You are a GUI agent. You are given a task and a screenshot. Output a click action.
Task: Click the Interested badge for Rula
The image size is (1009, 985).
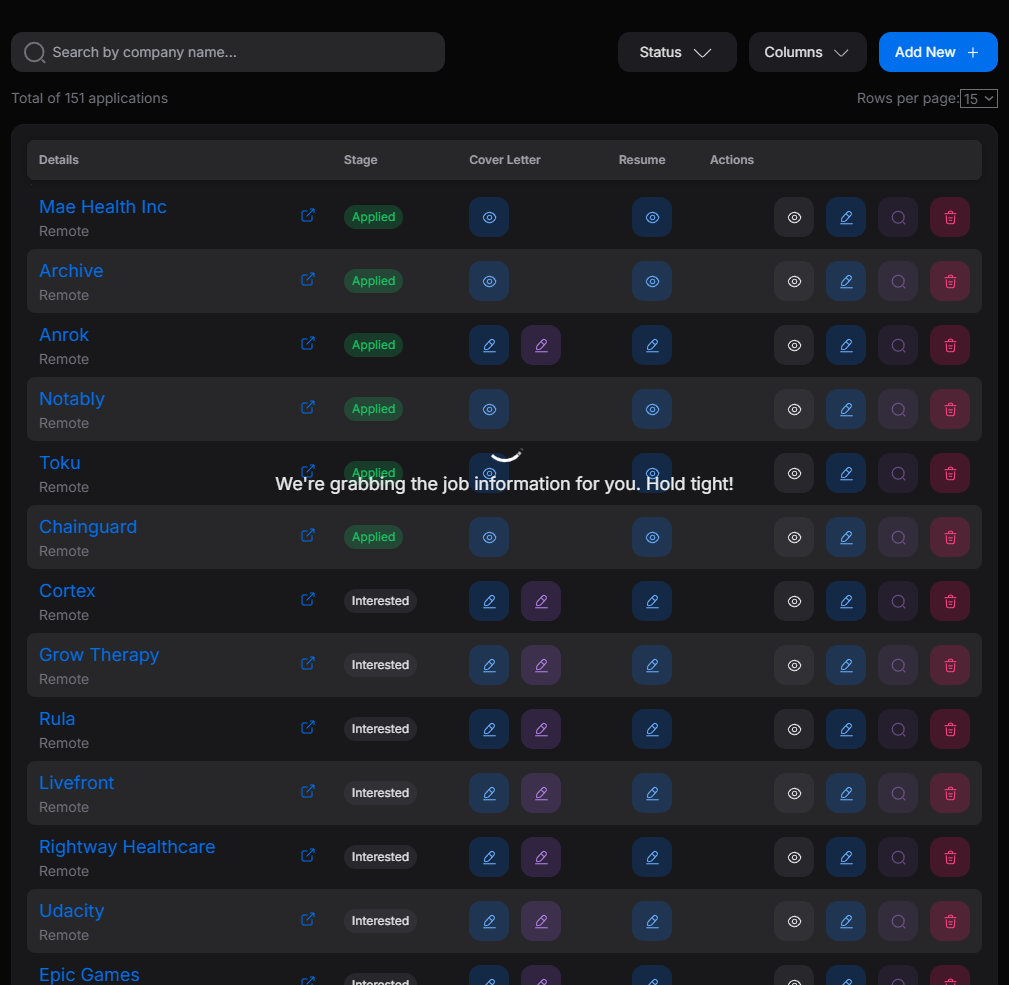380,729
